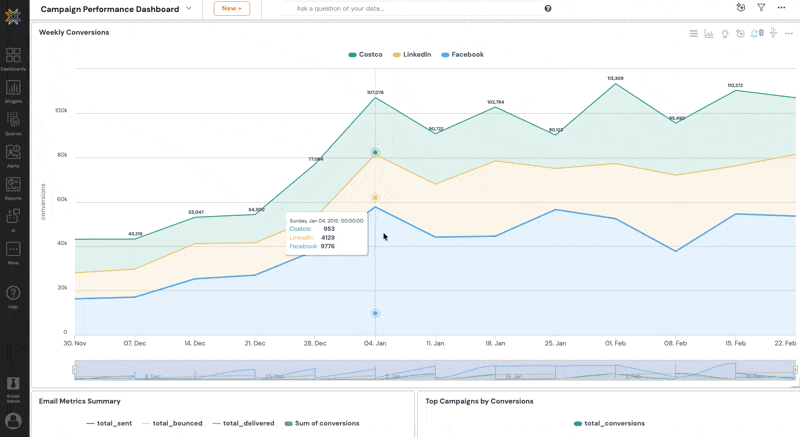Open the dashboard top-right ellipsis menu
The height and width of the screenshot is (437, 800).
coord(782,8)
